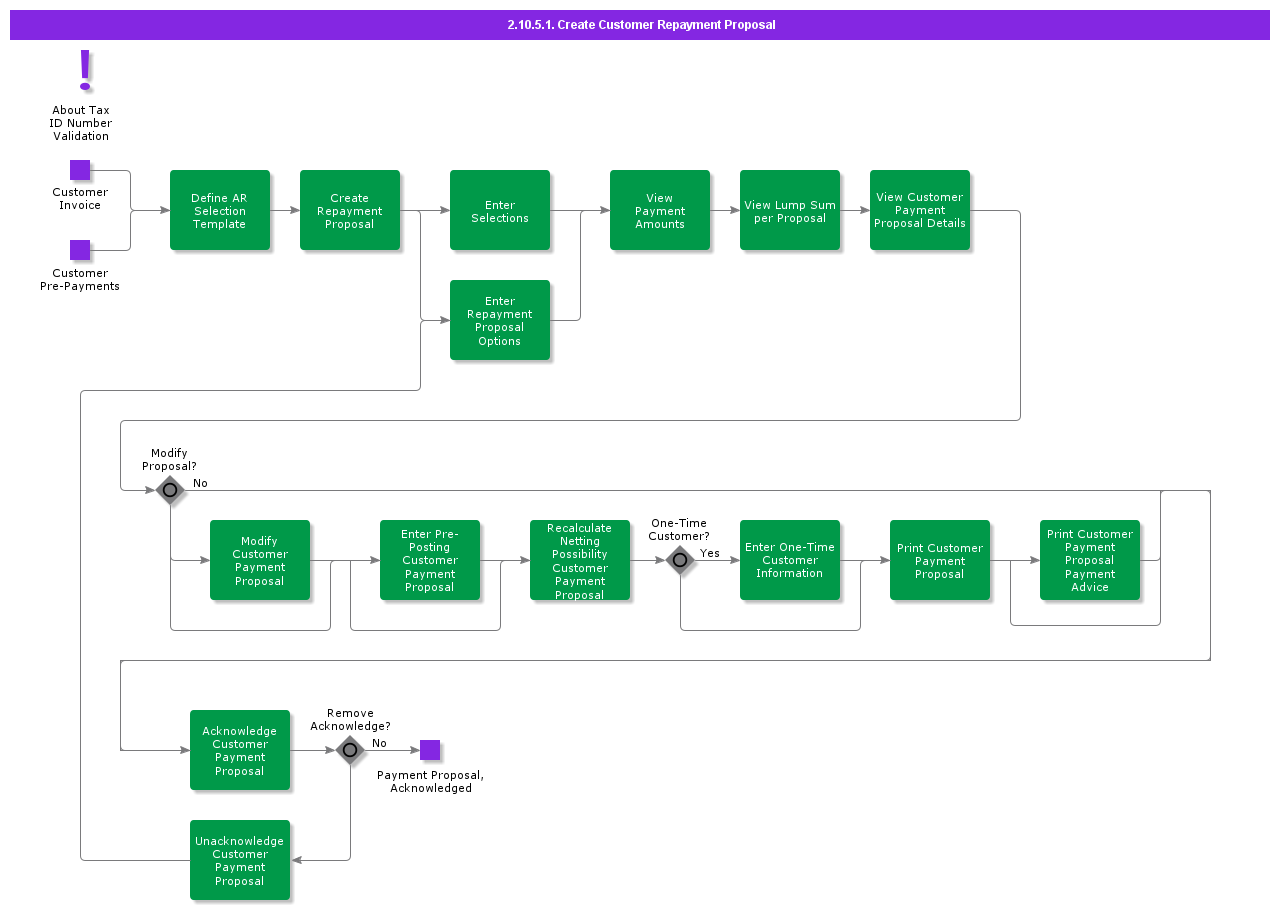The image size is (1280, 910).
Task: Click the Remove Acknowledge decision gateway
Action: [350, 750]
